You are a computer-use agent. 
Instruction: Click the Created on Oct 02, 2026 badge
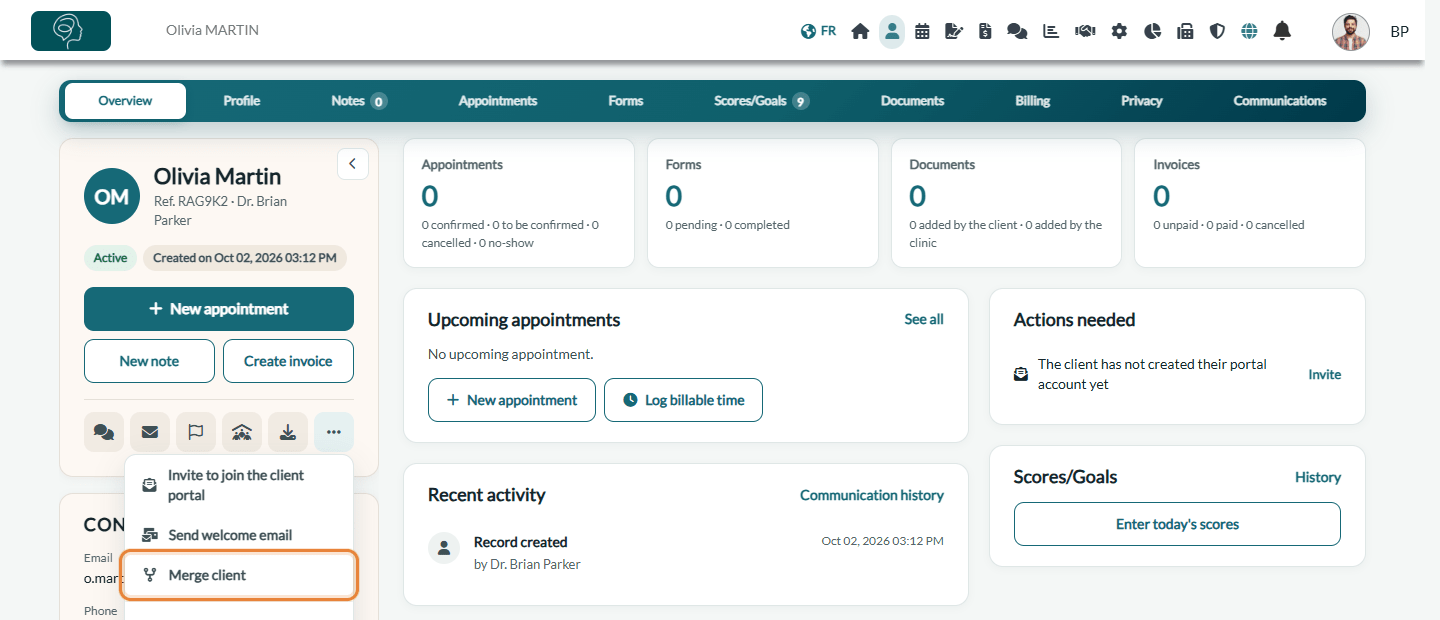pos(245,258)
